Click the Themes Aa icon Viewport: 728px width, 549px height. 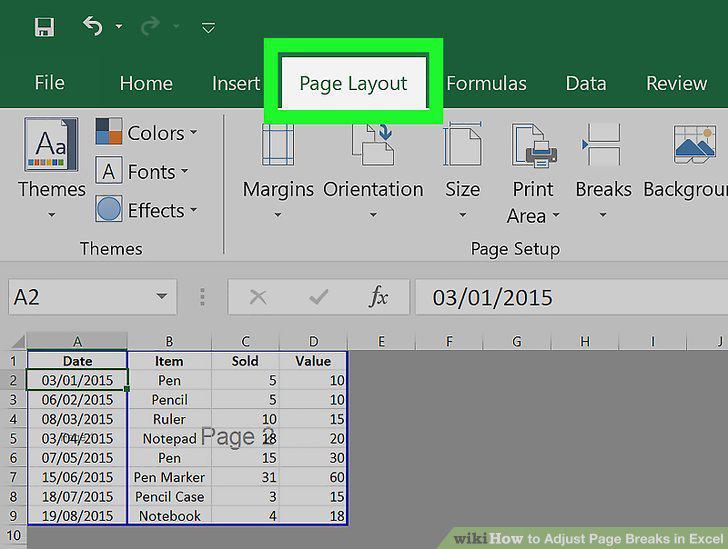click(51, 144)
